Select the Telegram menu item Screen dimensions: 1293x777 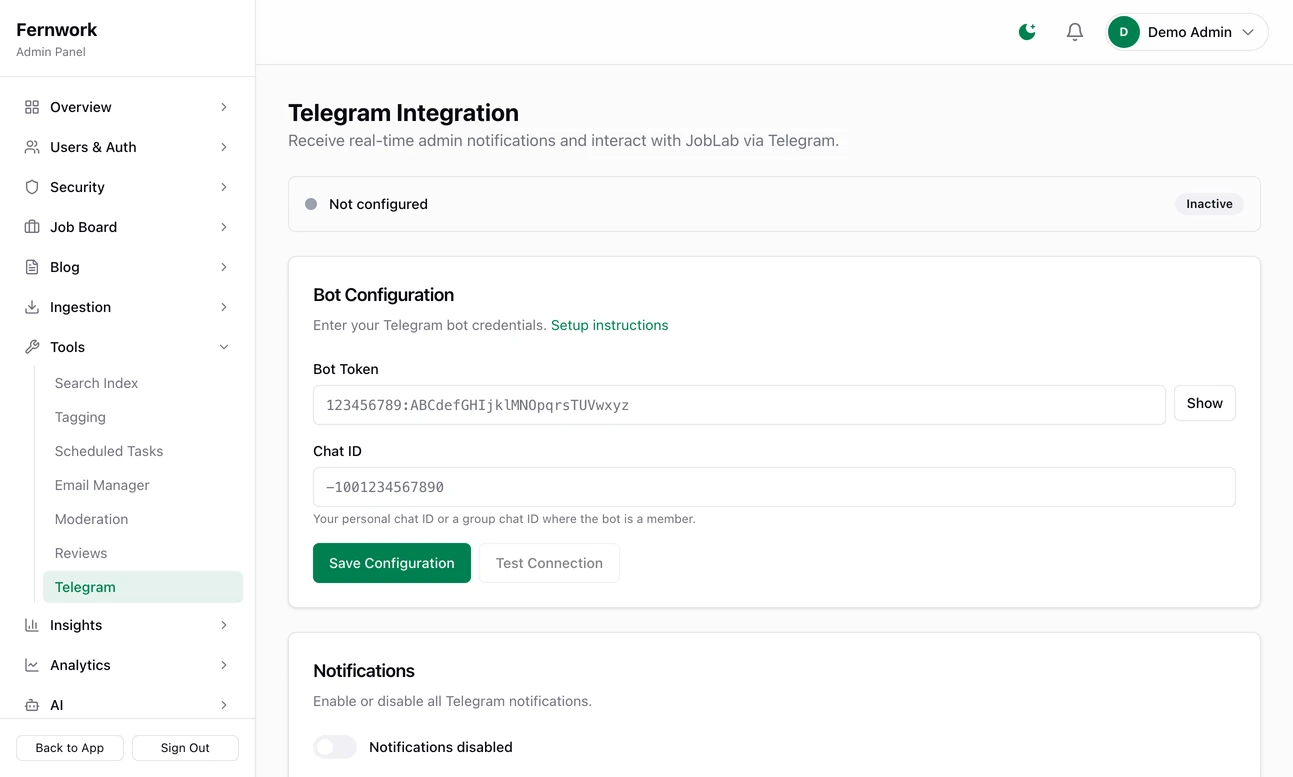(x=143, y=587)
